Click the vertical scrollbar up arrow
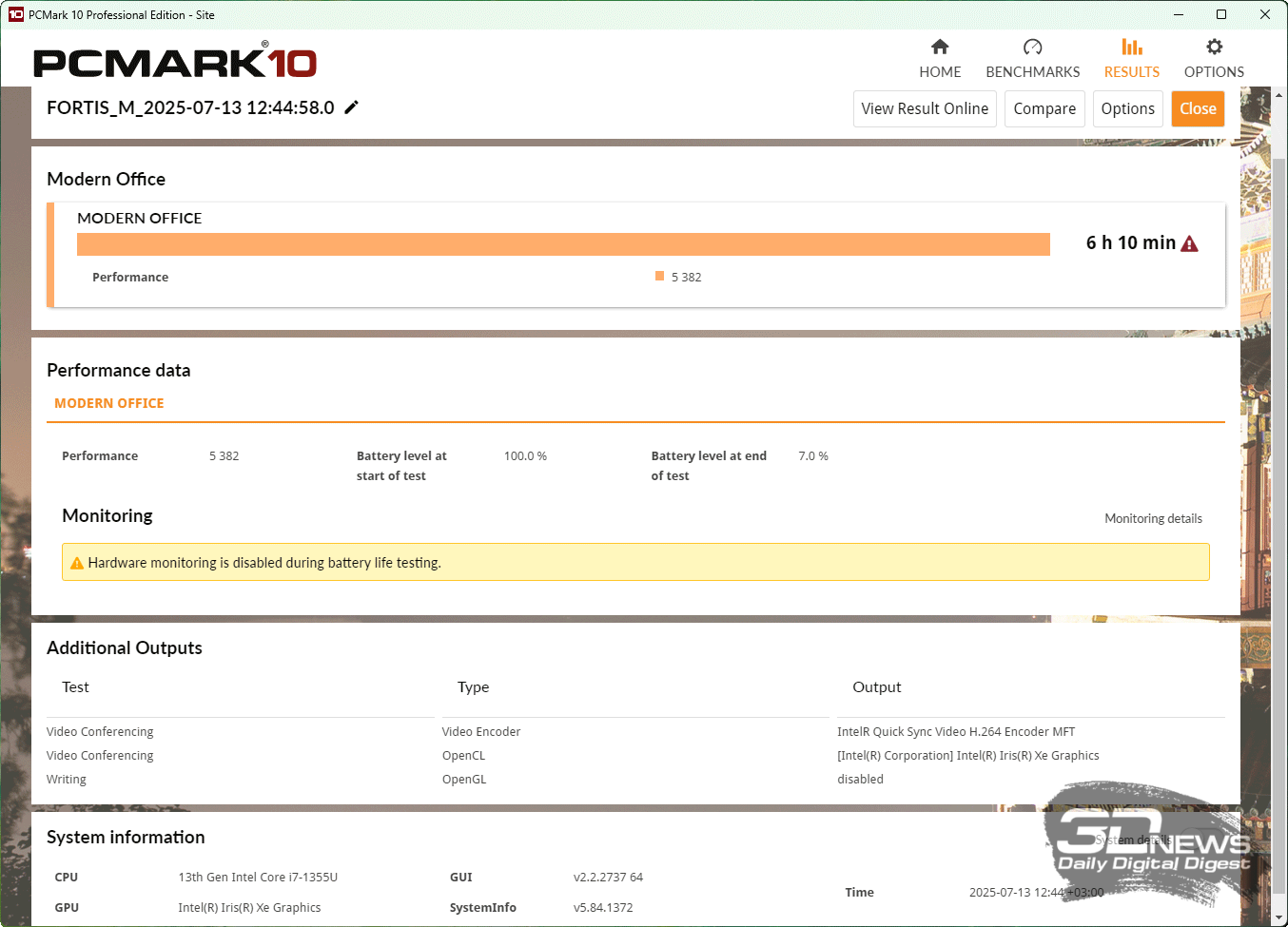 pyautogui.click(x=1279, y=95)
